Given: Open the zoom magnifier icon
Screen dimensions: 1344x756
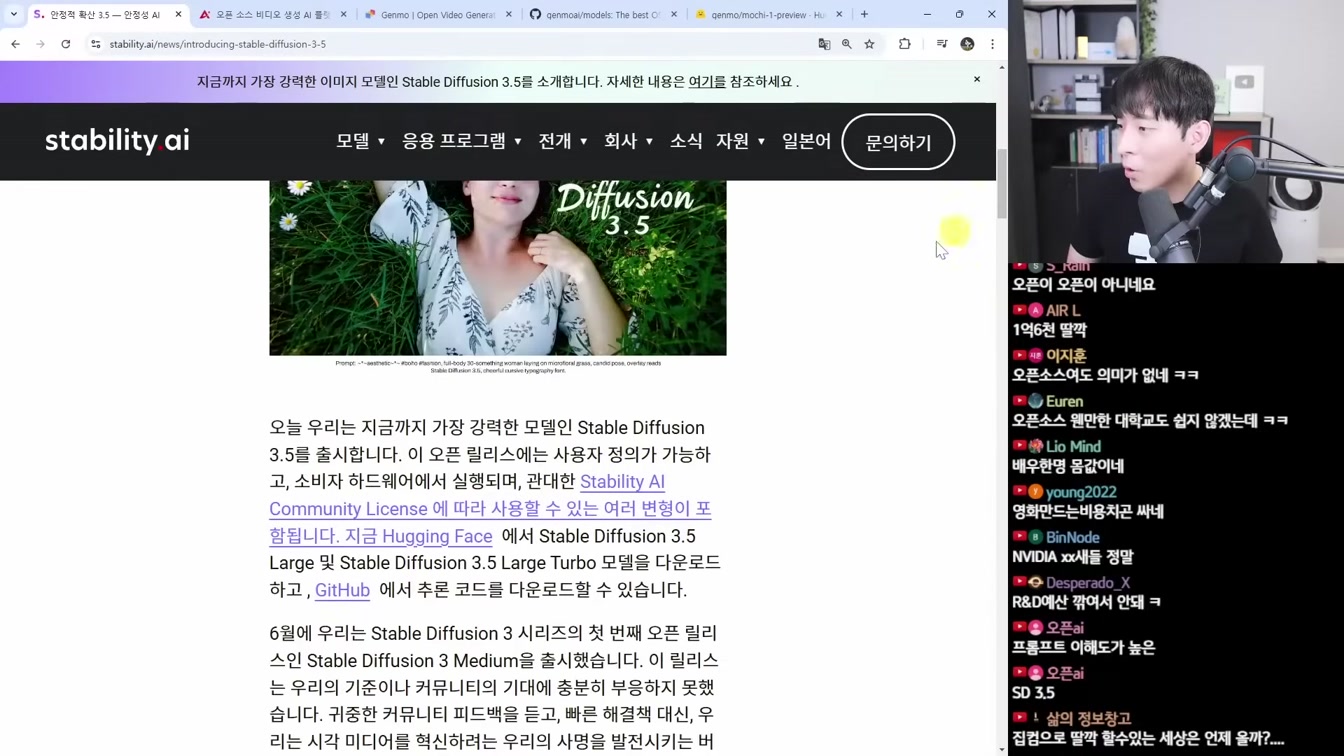Looking at the screenshot, I should coord(847,44).
